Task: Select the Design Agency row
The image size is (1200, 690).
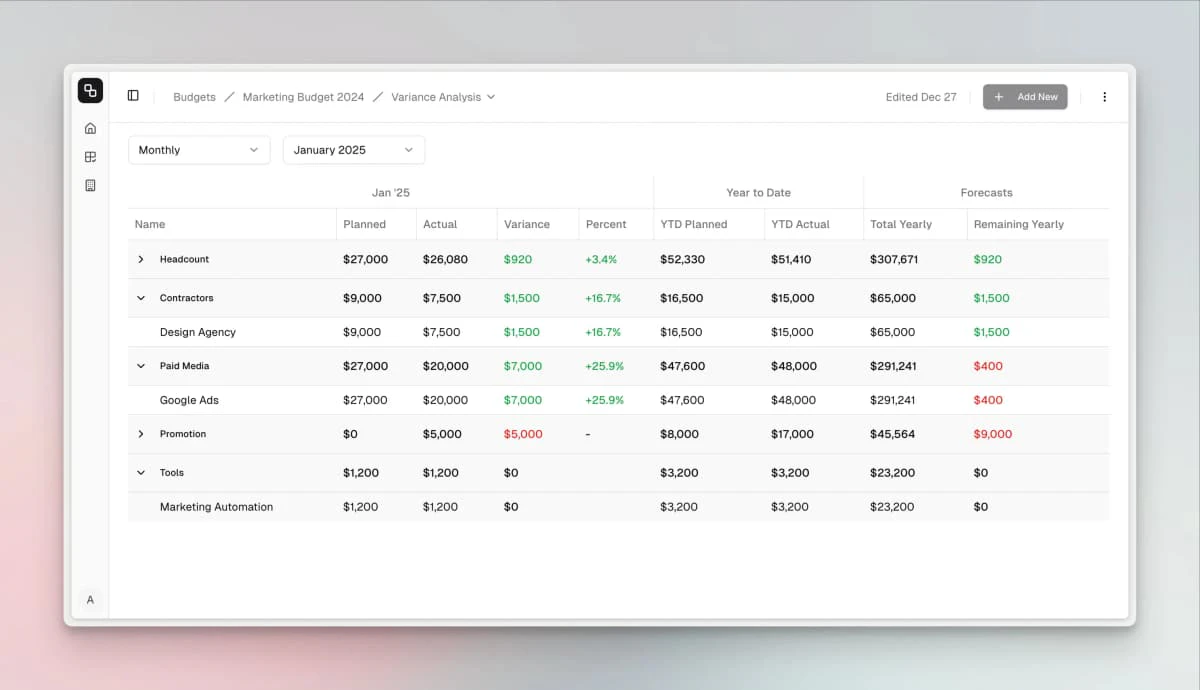Action: click(x=198, y=332)
